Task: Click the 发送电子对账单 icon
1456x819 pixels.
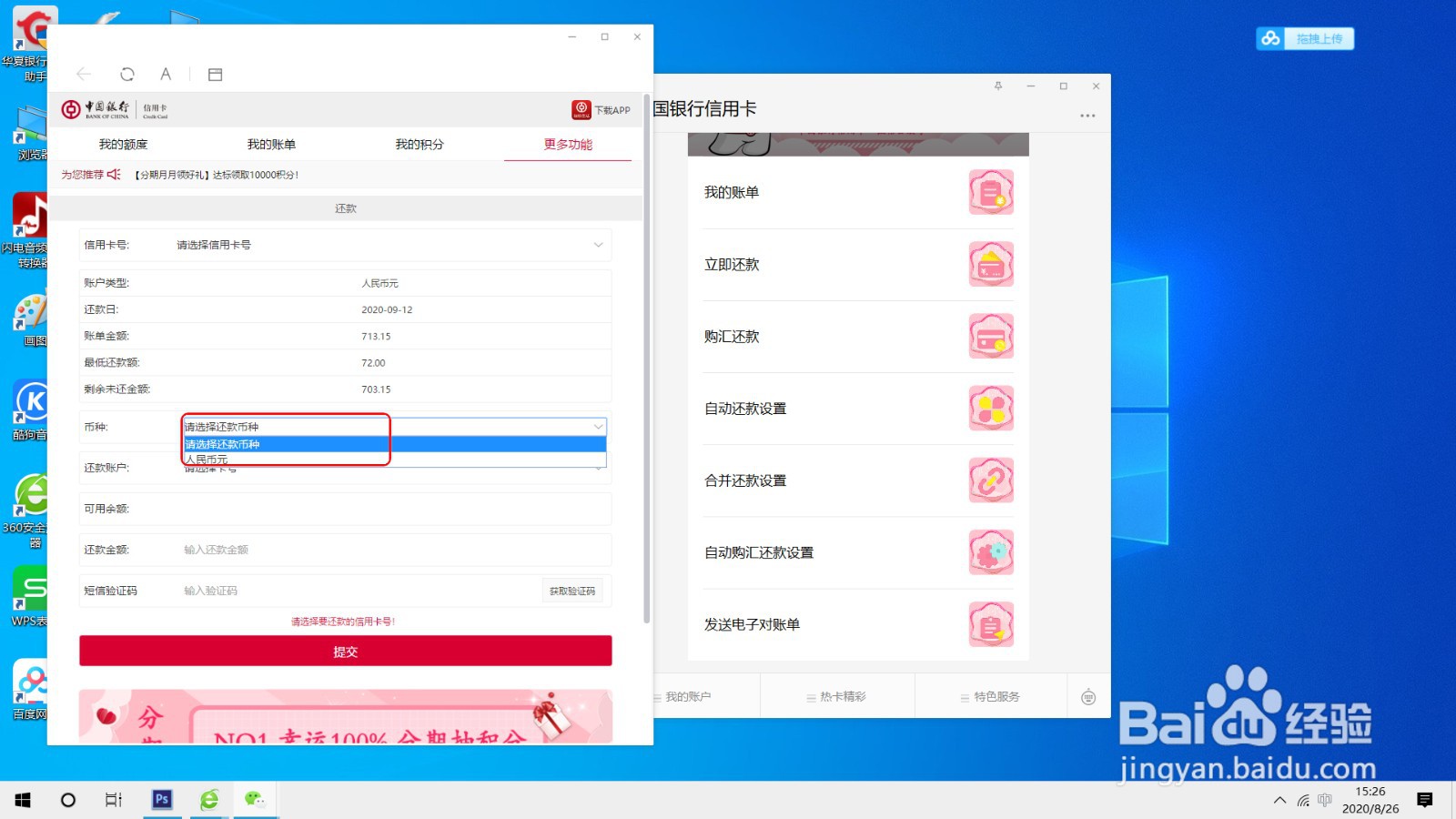Action: click(991, 624)
